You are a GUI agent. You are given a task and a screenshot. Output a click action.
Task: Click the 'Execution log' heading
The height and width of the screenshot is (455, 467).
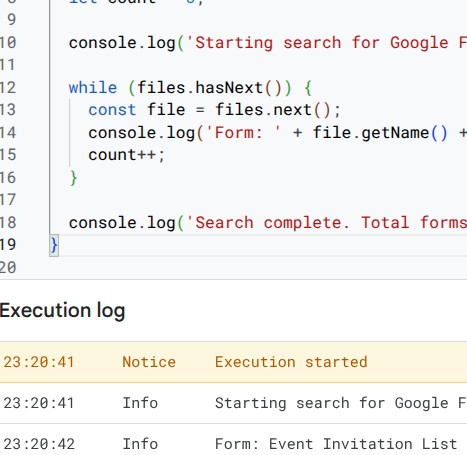pyautogui.click(x=62, y=311)
